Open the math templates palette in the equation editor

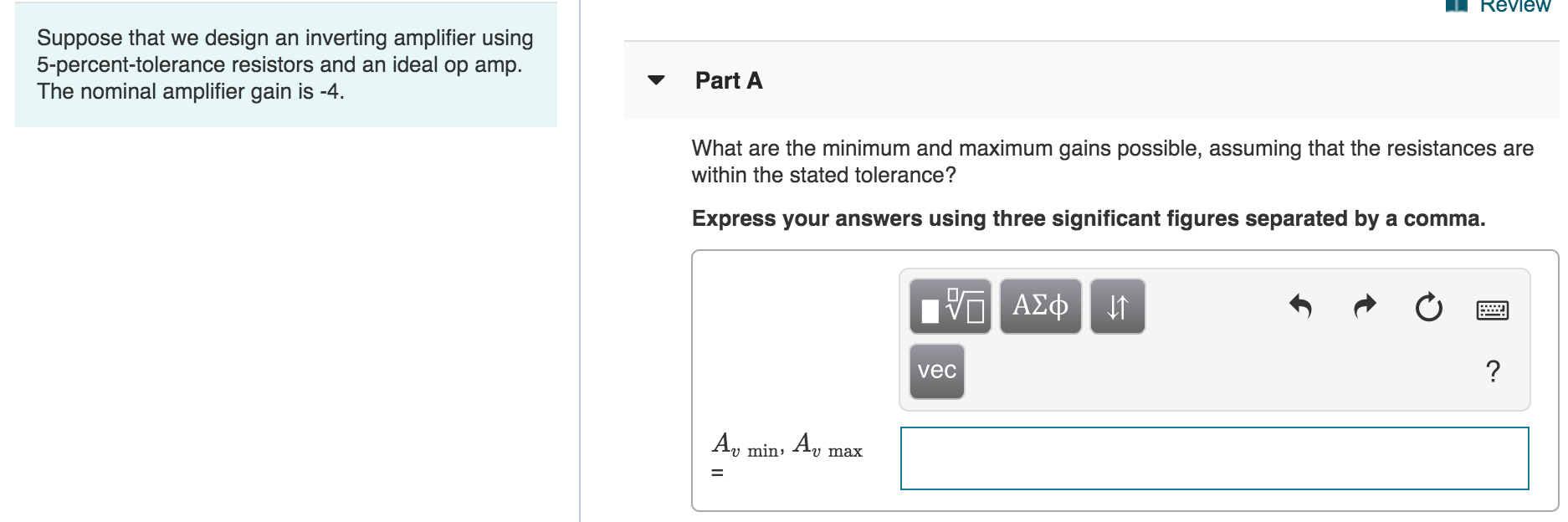tap(950, 305)
